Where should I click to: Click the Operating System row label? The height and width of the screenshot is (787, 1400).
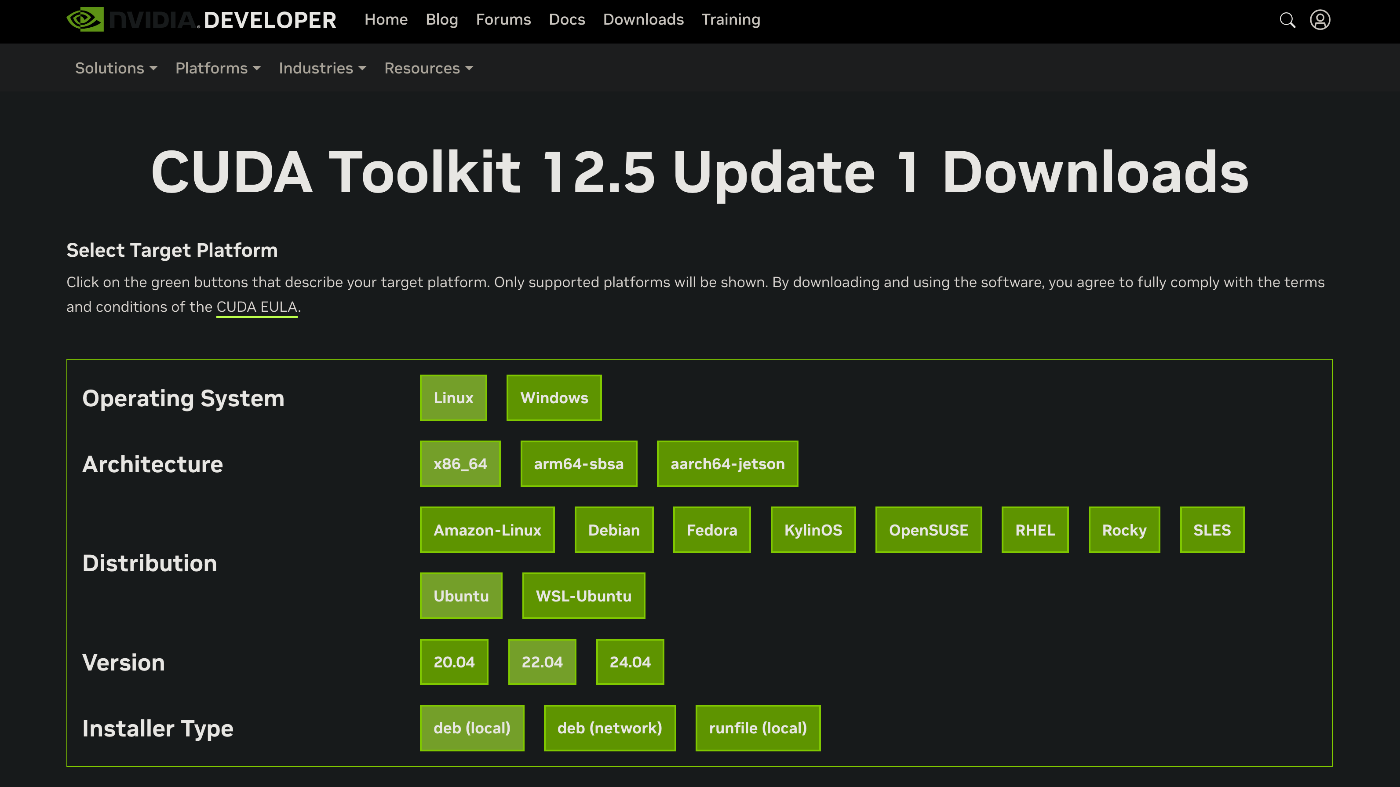pyautogui.click(x=183, y=398)
